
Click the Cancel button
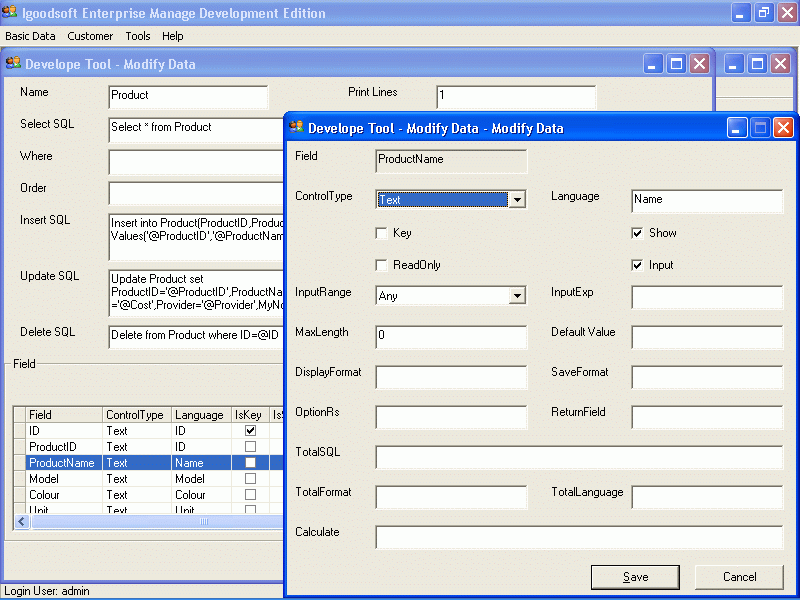point(739,577)
